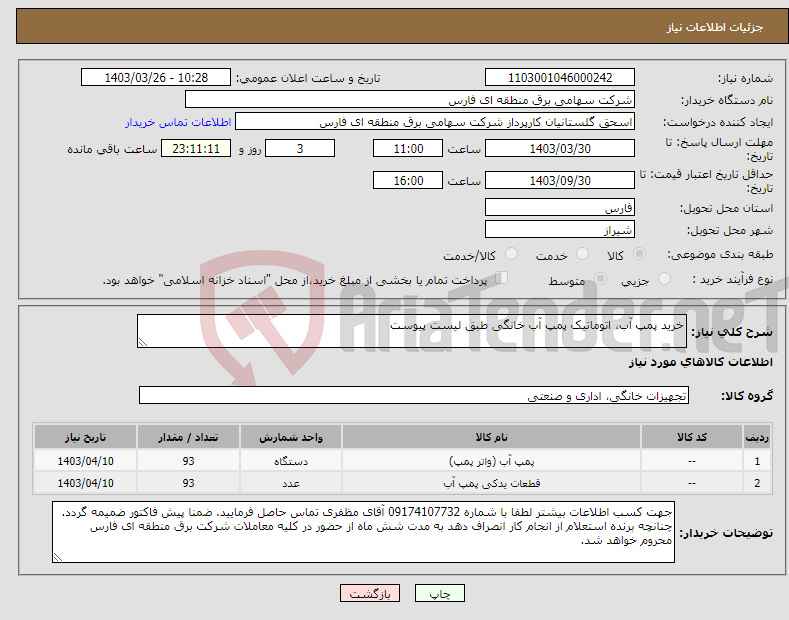Click the اطلاعات کالاهای مورد نیاز heading
This screenshot has height=620, width=789.
(x=700, y=362)
